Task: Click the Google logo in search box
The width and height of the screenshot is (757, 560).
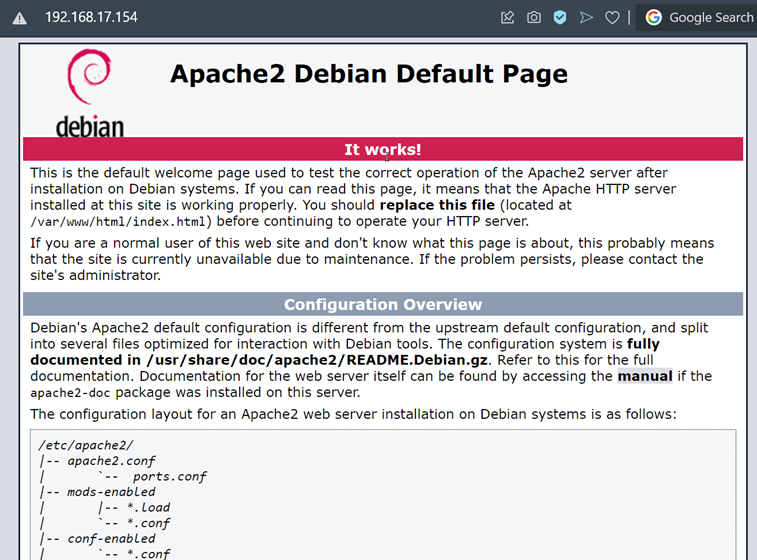Action: [654, 17]
